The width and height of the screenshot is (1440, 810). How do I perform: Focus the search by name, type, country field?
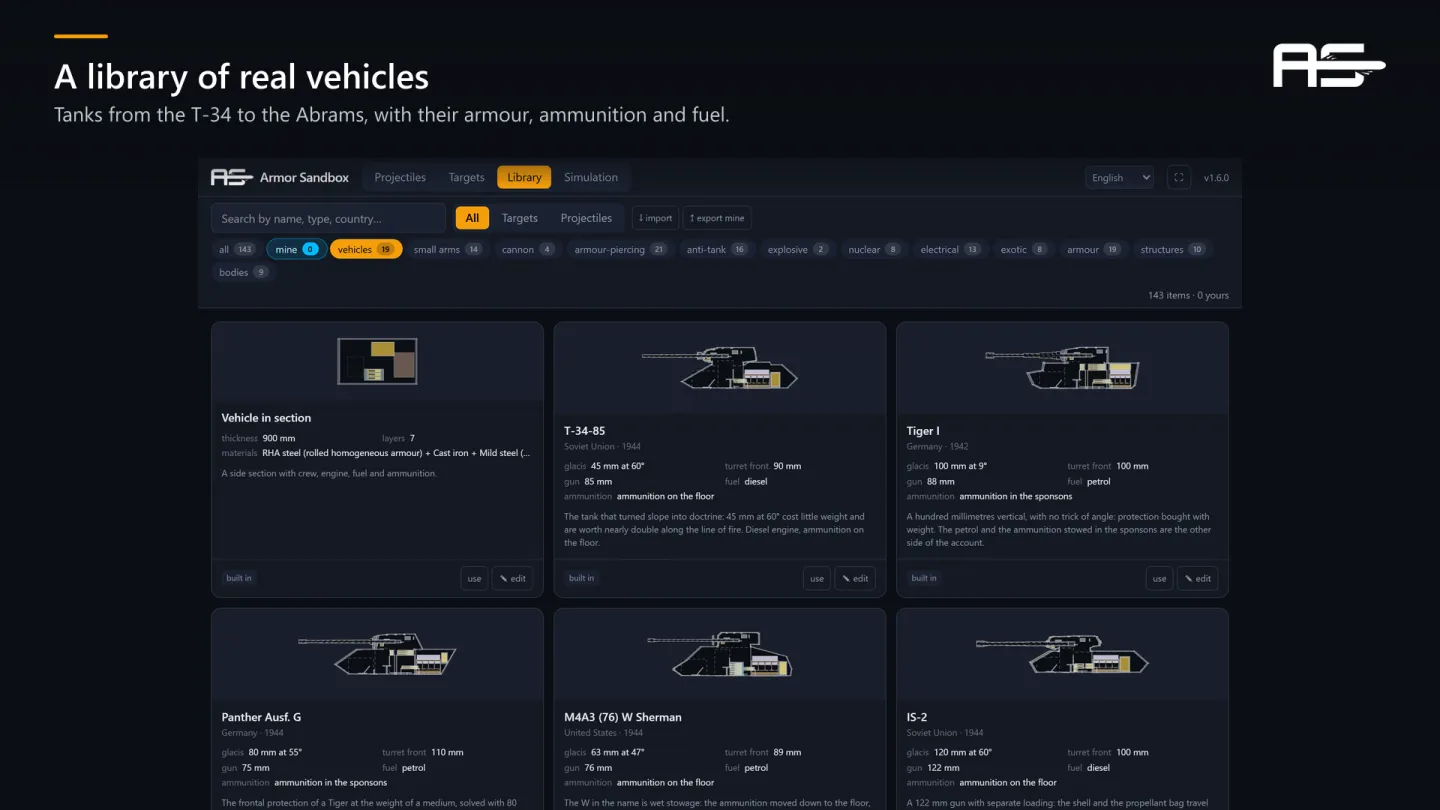[x=328, y=218]
